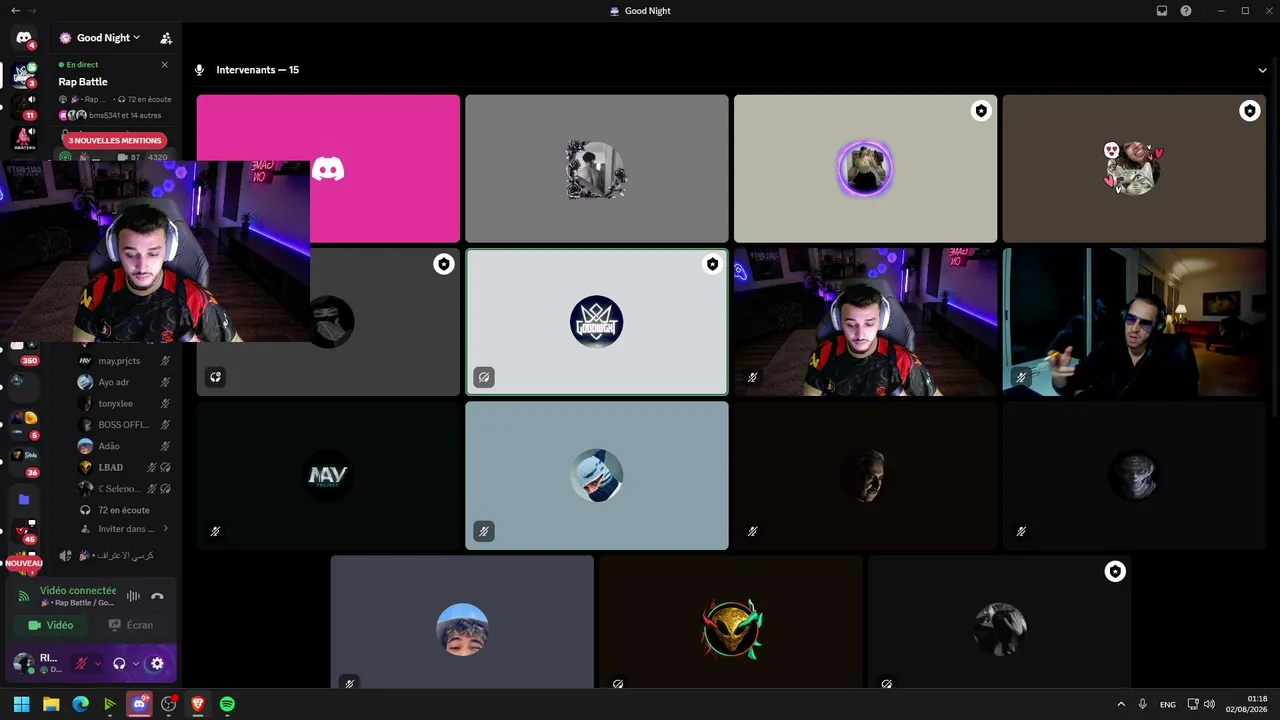Disconnect from the voice channel
The height and width of the screenshot is (720, 1280).
click(157, 596)
